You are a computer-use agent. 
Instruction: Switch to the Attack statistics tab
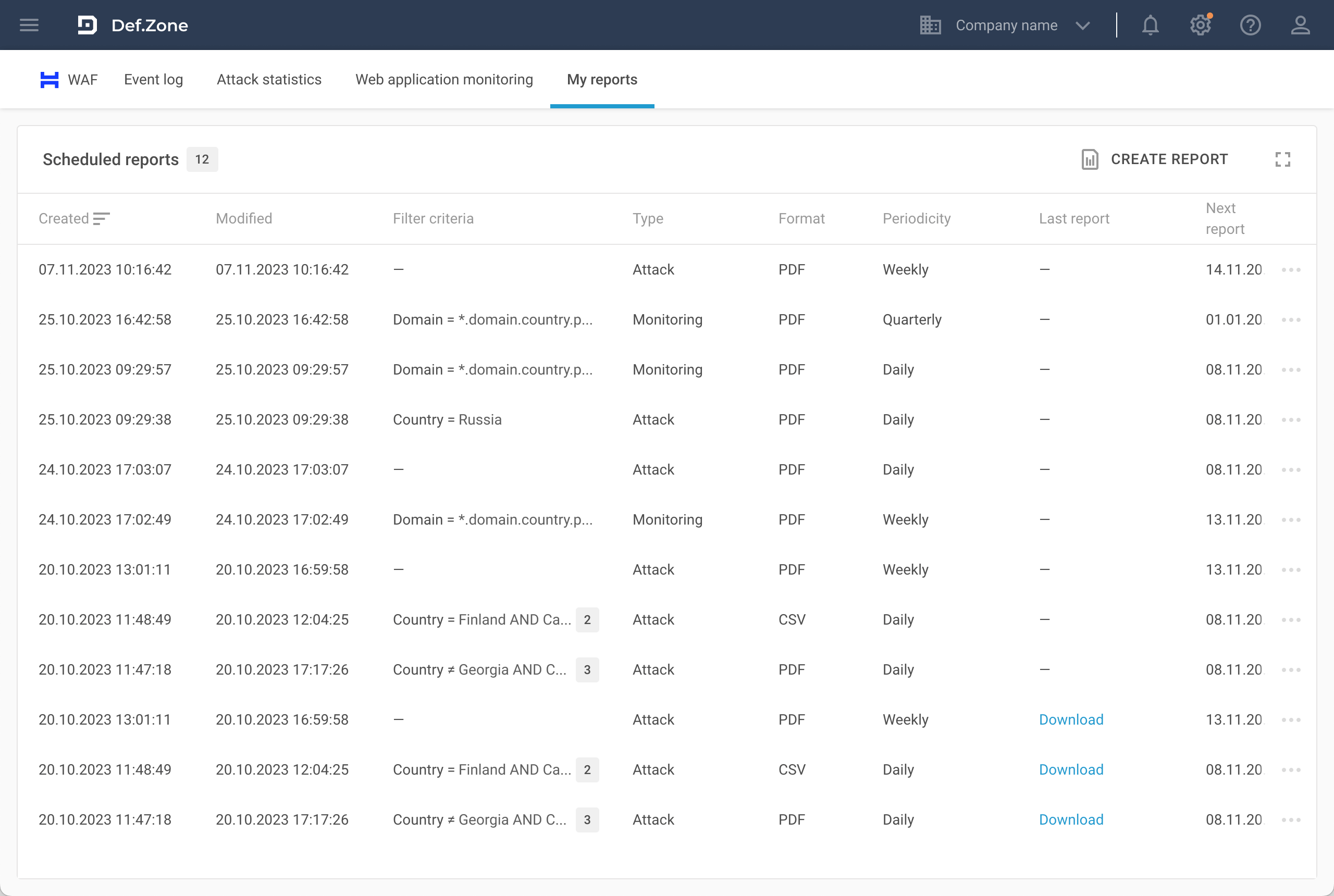[x=269, y=80]
